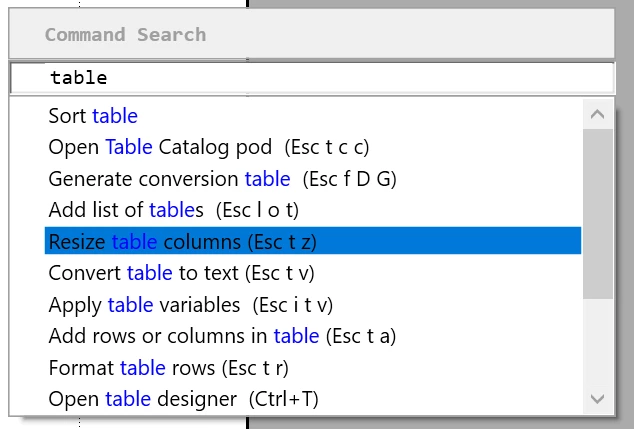Click the command list scrollbar thumb
634x429 pixels.
click(x=598, y=212)
